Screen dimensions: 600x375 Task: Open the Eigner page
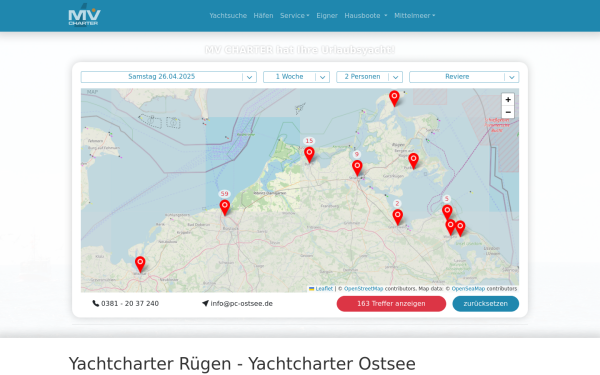(x=327, y=16)
